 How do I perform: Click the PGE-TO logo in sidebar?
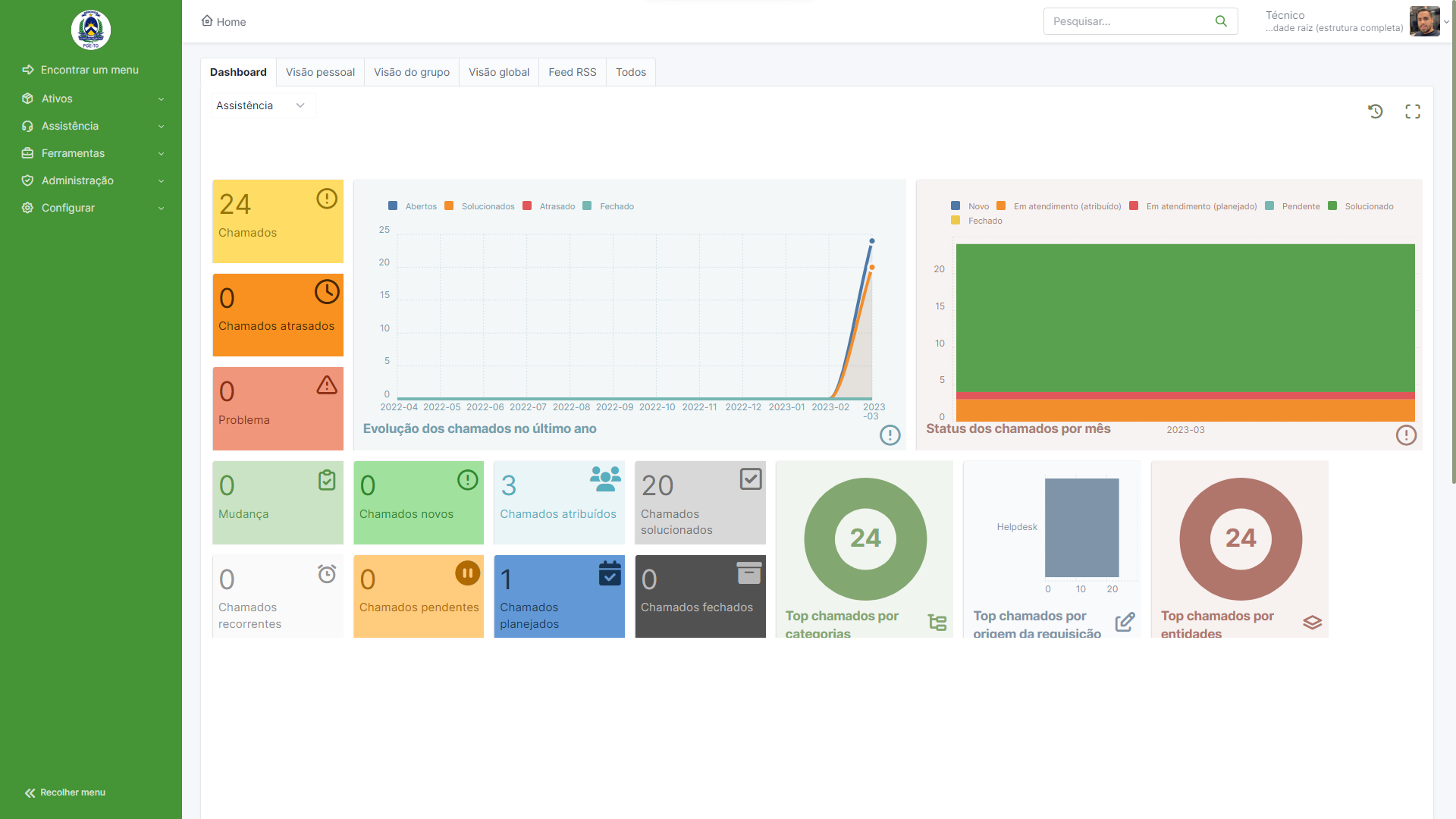point(91,30)
